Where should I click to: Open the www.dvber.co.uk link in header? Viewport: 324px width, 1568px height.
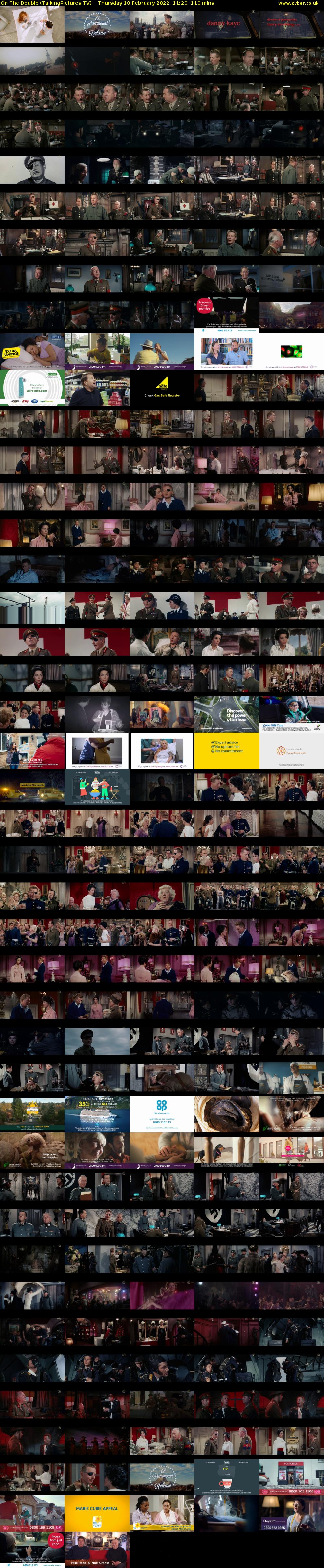[298, 3]
